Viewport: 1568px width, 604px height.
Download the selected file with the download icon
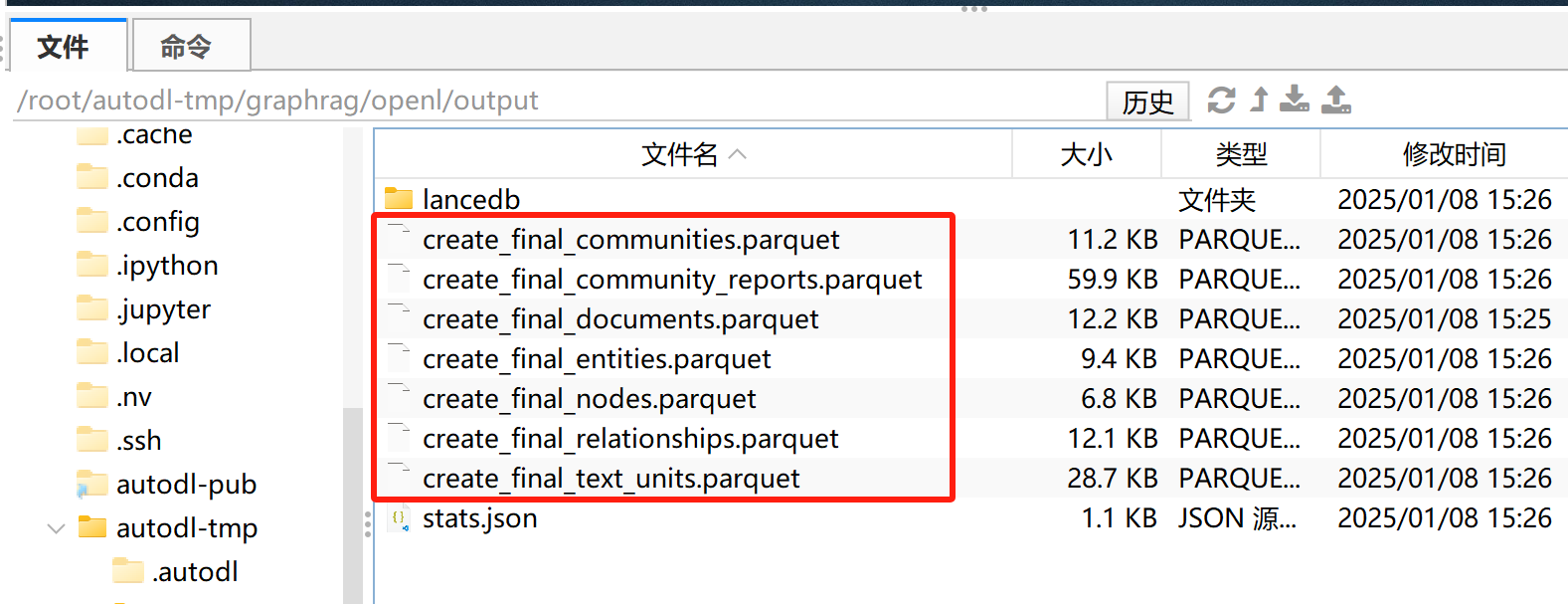point(1295,100)
